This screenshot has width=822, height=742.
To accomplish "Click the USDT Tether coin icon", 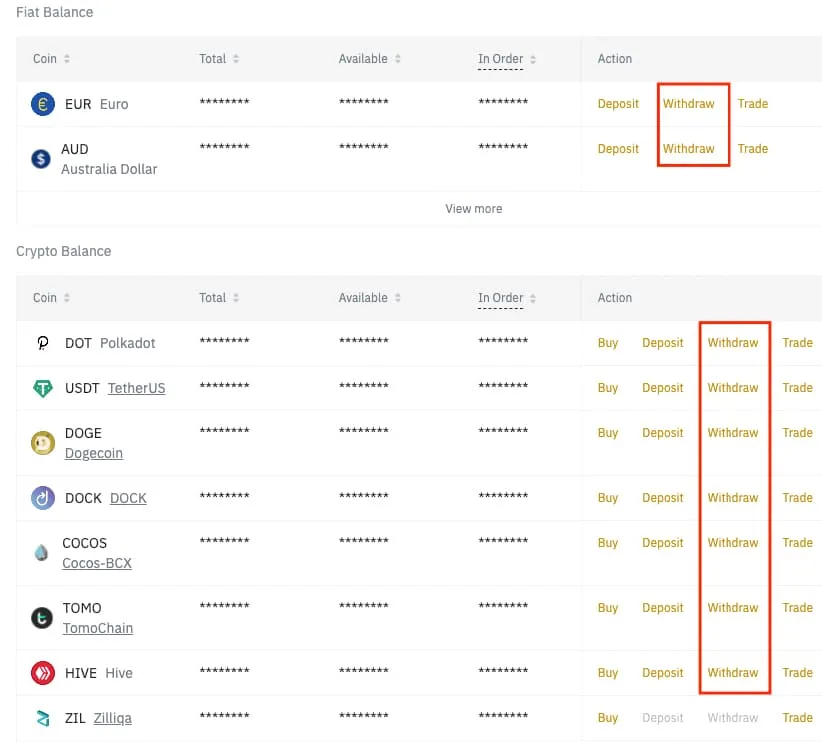I will [42, 388].
